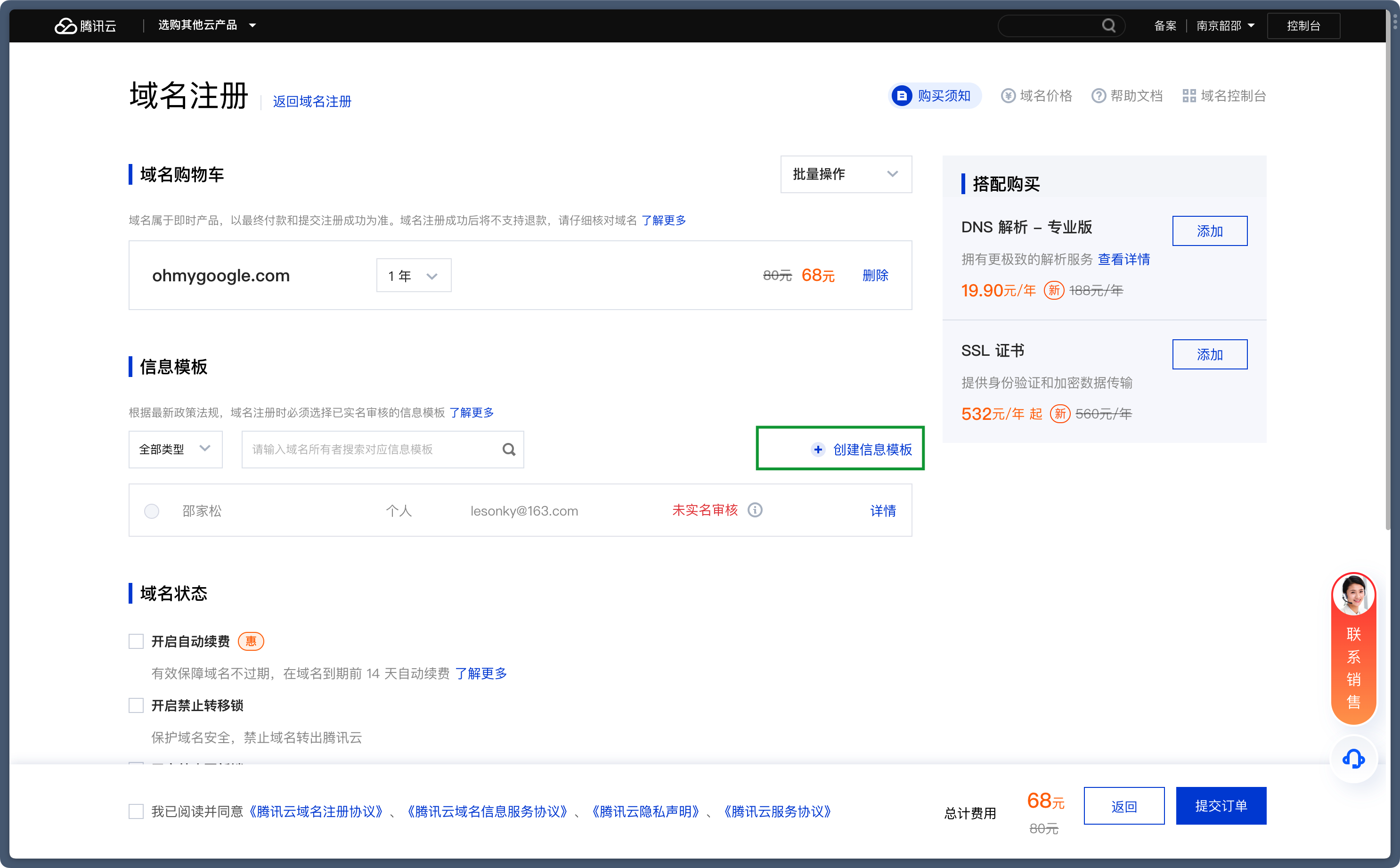Expand the 批量操作 dropdown
The height and width of the screenshot is (868, 1400).
[845, 174]
